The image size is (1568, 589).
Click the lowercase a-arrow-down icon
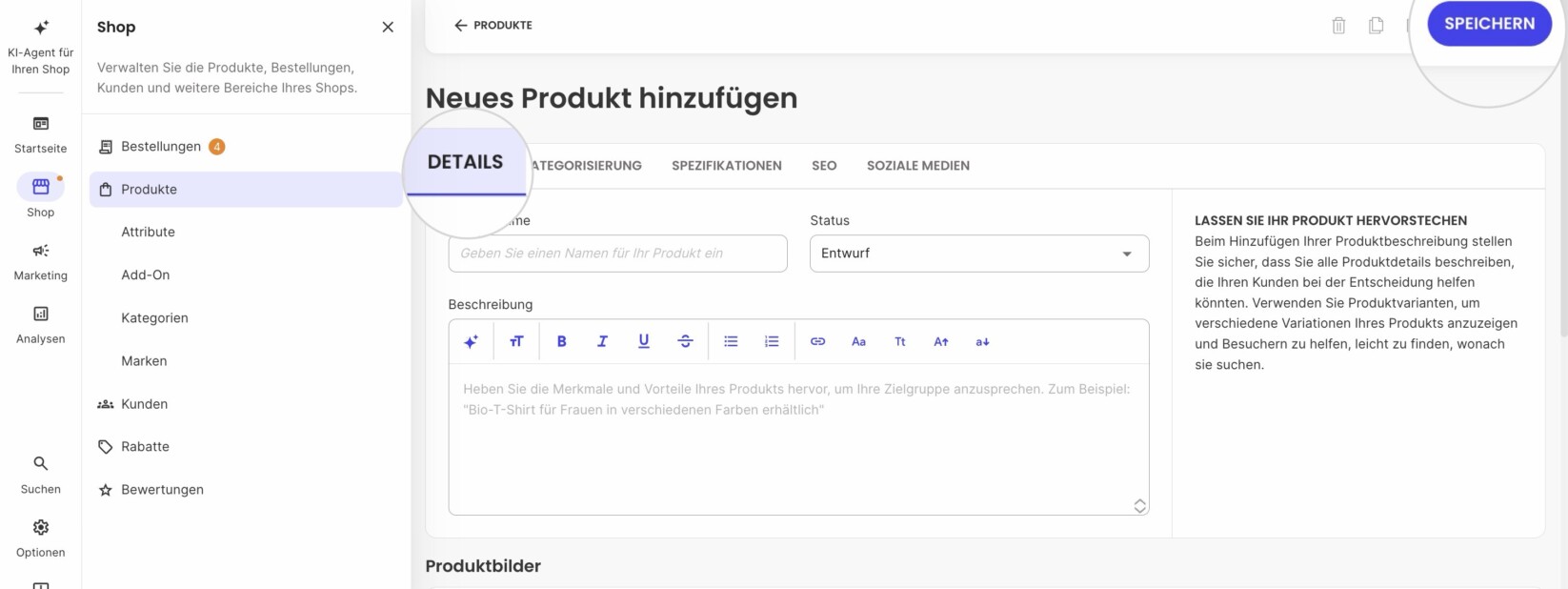982,341
